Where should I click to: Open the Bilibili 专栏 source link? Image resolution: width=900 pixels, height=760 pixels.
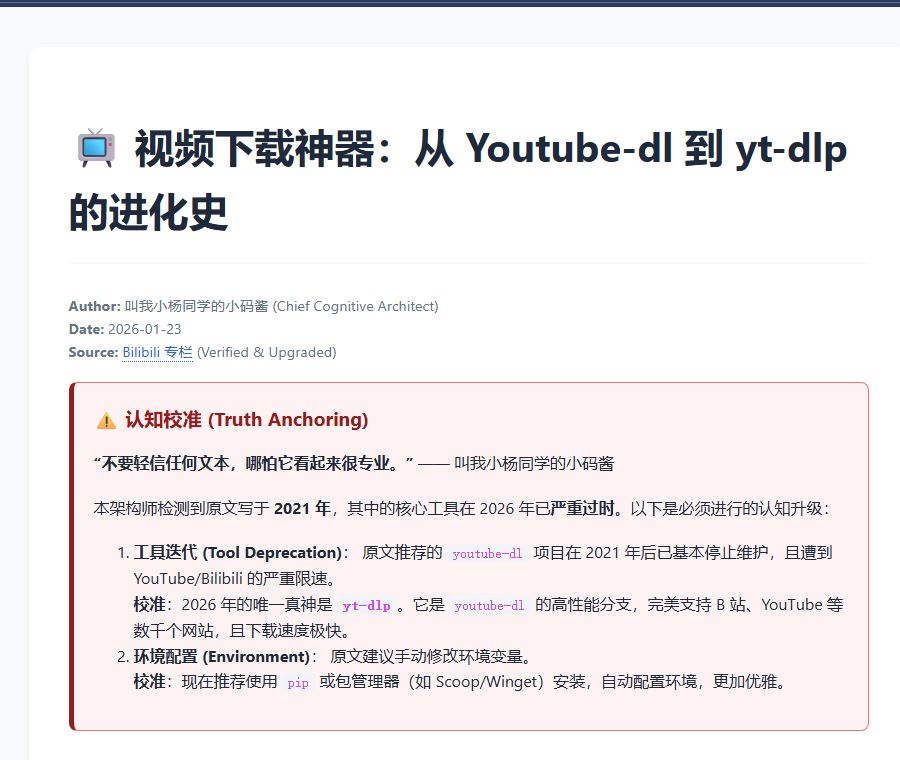pyautogui.click(x=157, y=352)
